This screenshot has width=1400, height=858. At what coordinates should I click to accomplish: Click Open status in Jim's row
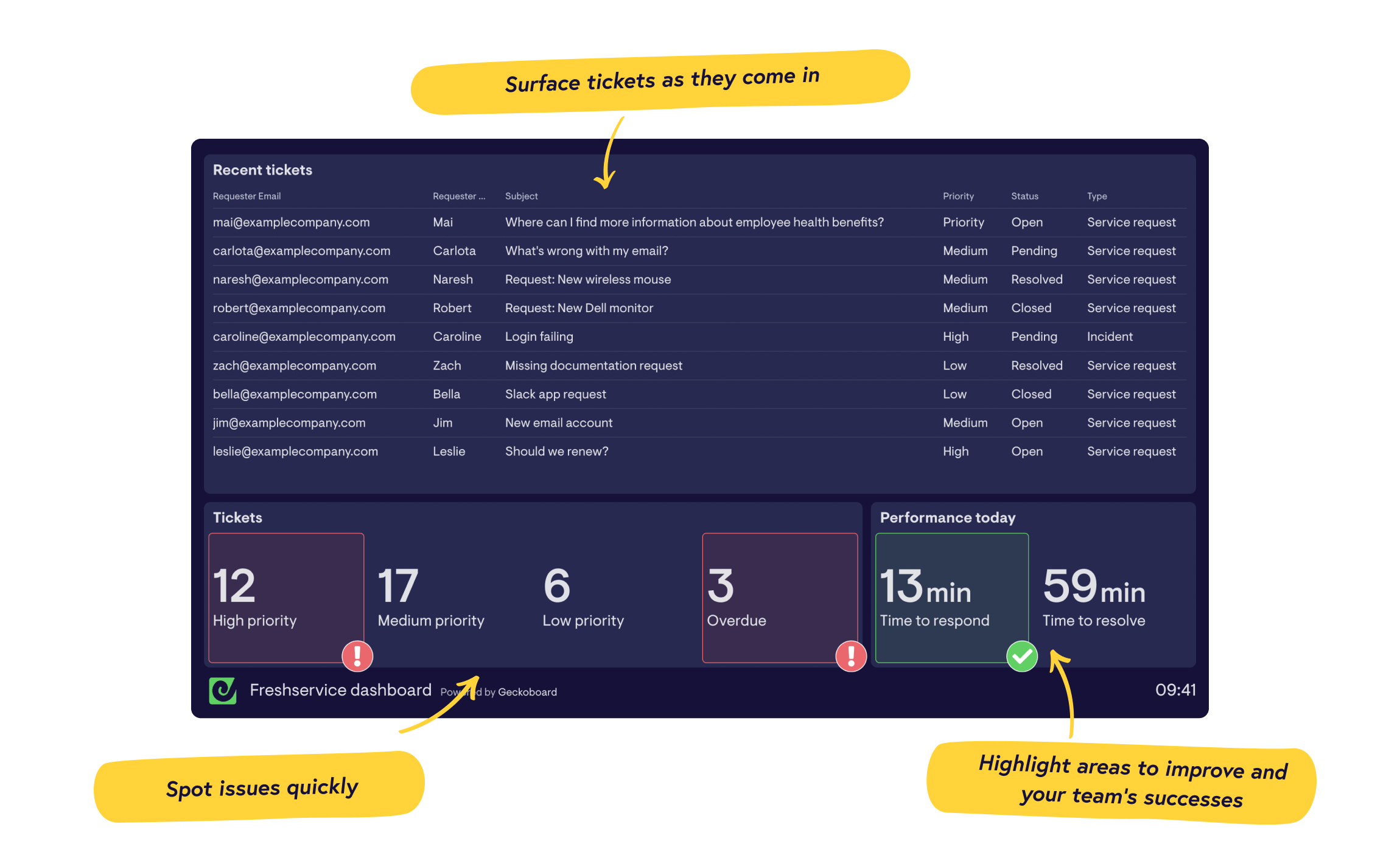coord(1027,423)
